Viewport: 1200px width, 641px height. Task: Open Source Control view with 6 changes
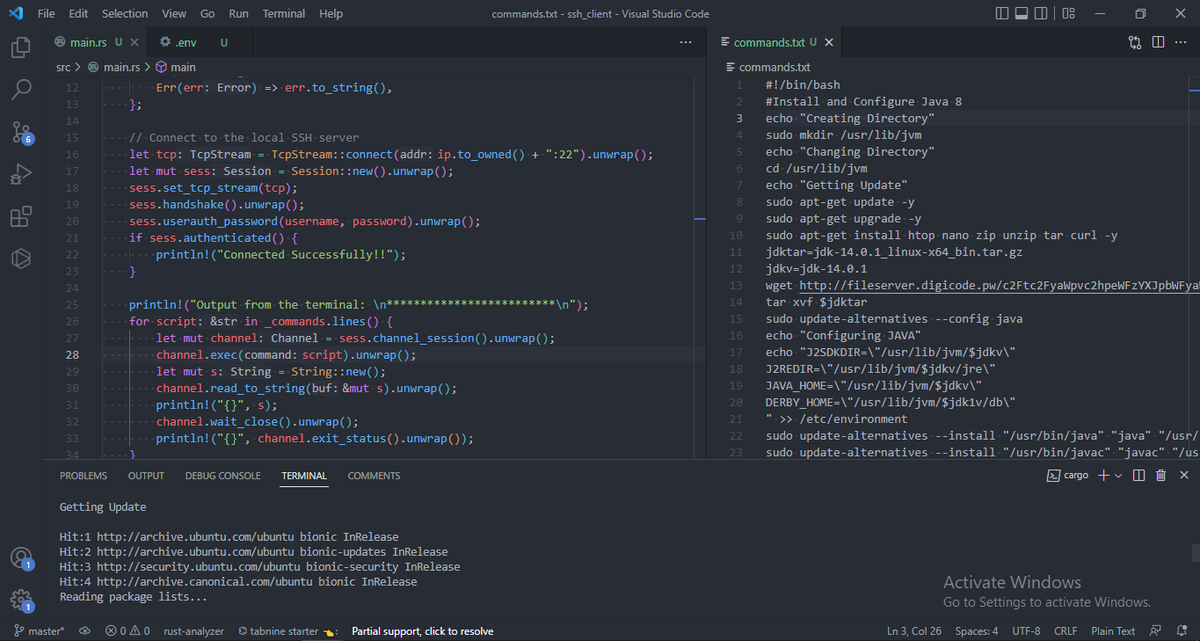coord(21,132)
